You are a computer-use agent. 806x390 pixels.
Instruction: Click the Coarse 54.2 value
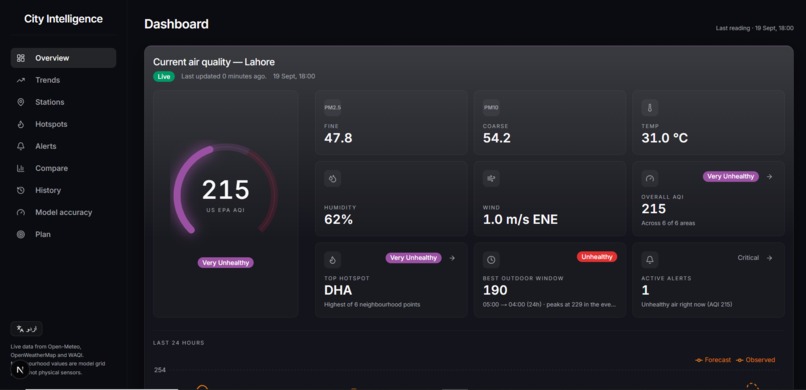point(497,138)
